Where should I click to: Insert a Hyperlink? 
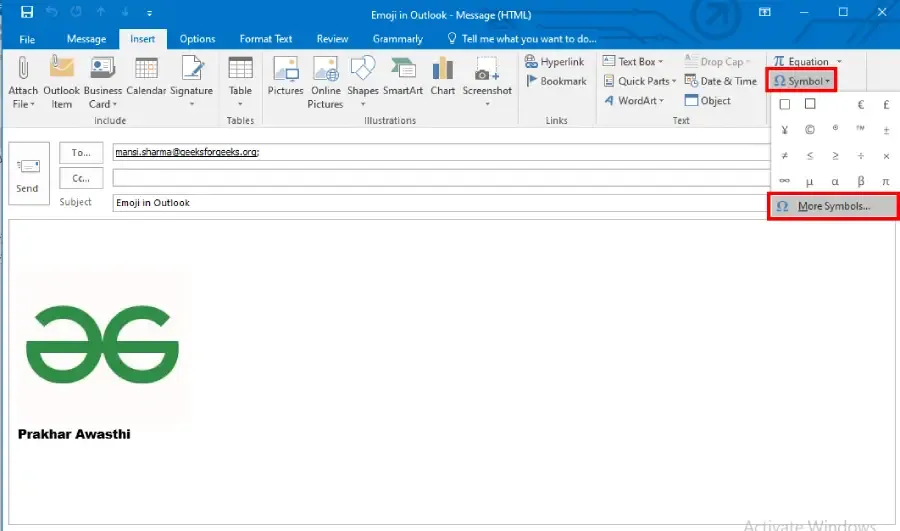point(554,61)
